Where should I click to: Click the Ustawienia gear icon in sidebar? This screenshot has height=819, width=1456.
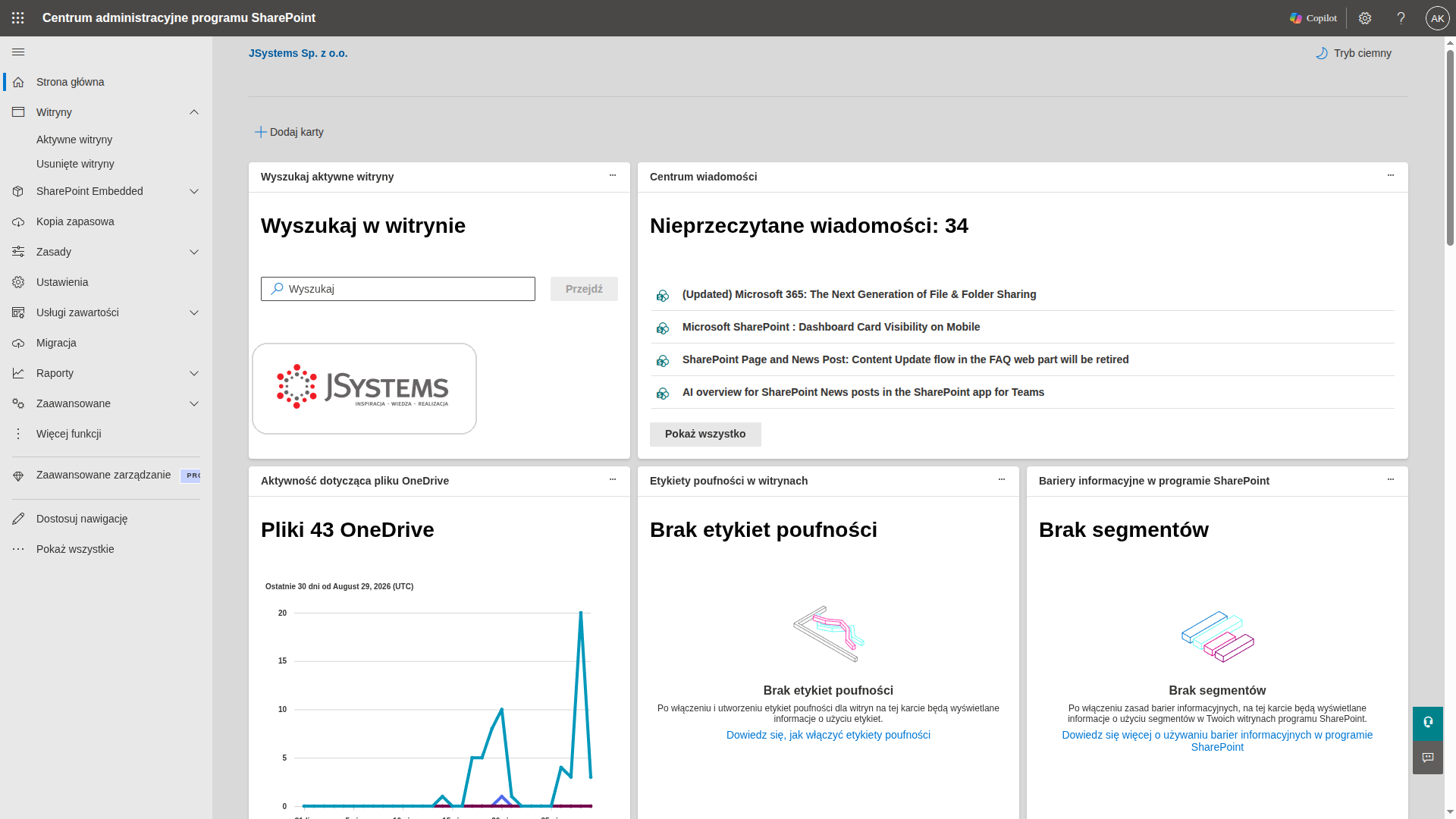19,282
